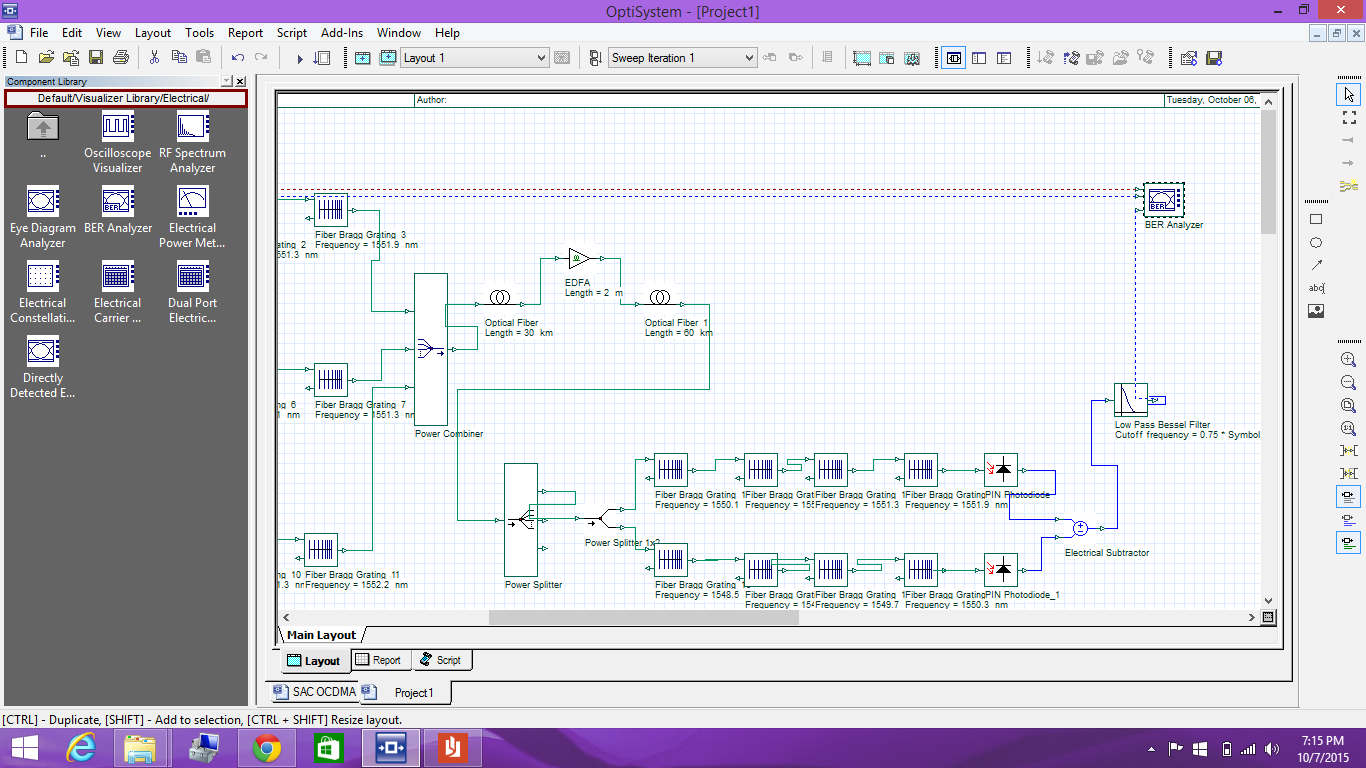Viewport: 1366px width, 768px height.
Task: Click the Low Pass Bessel Filter block
Action: [1131, 400]
